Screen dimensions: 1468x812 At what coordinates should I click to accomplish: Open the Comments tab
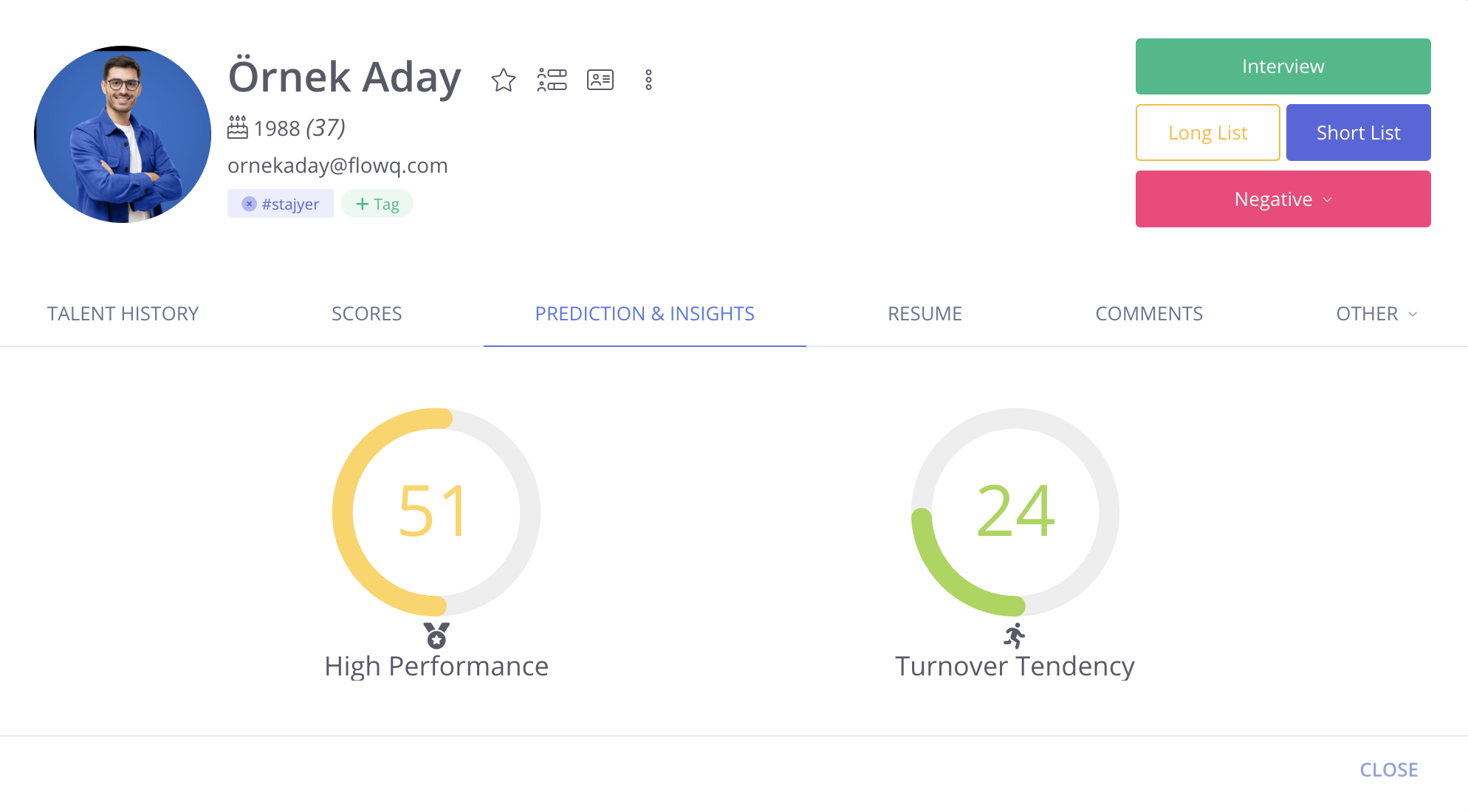coord(1149,314)
